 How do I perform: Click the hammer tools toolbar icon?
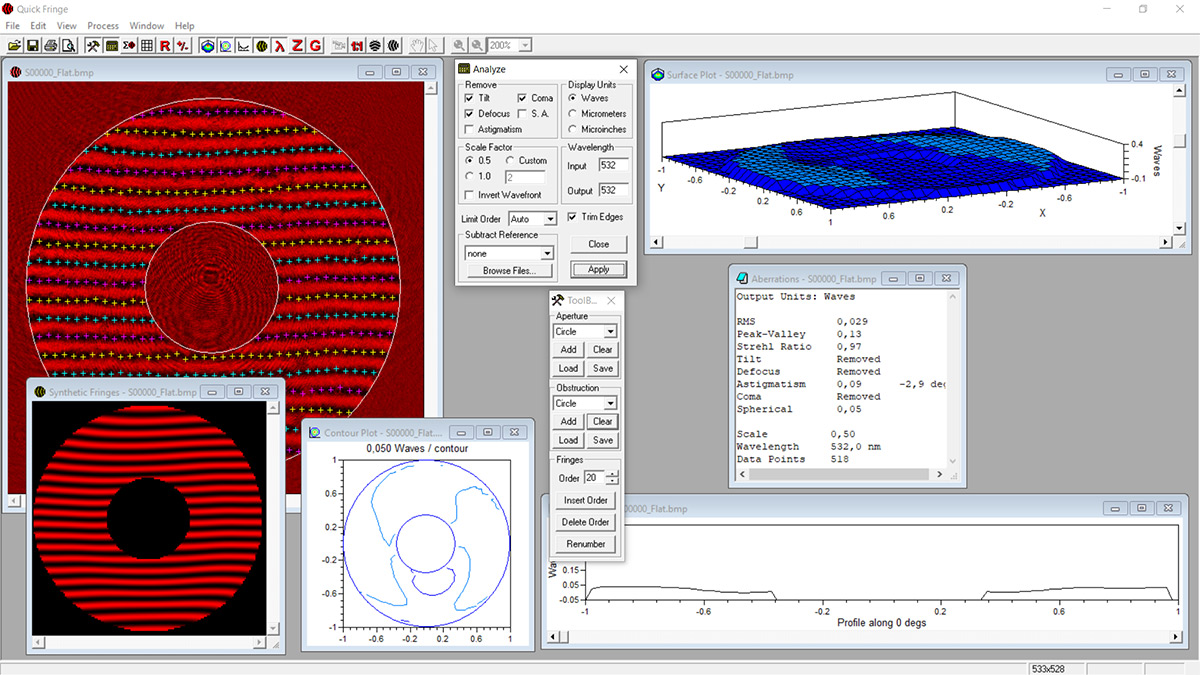click(x=93, y=46)
